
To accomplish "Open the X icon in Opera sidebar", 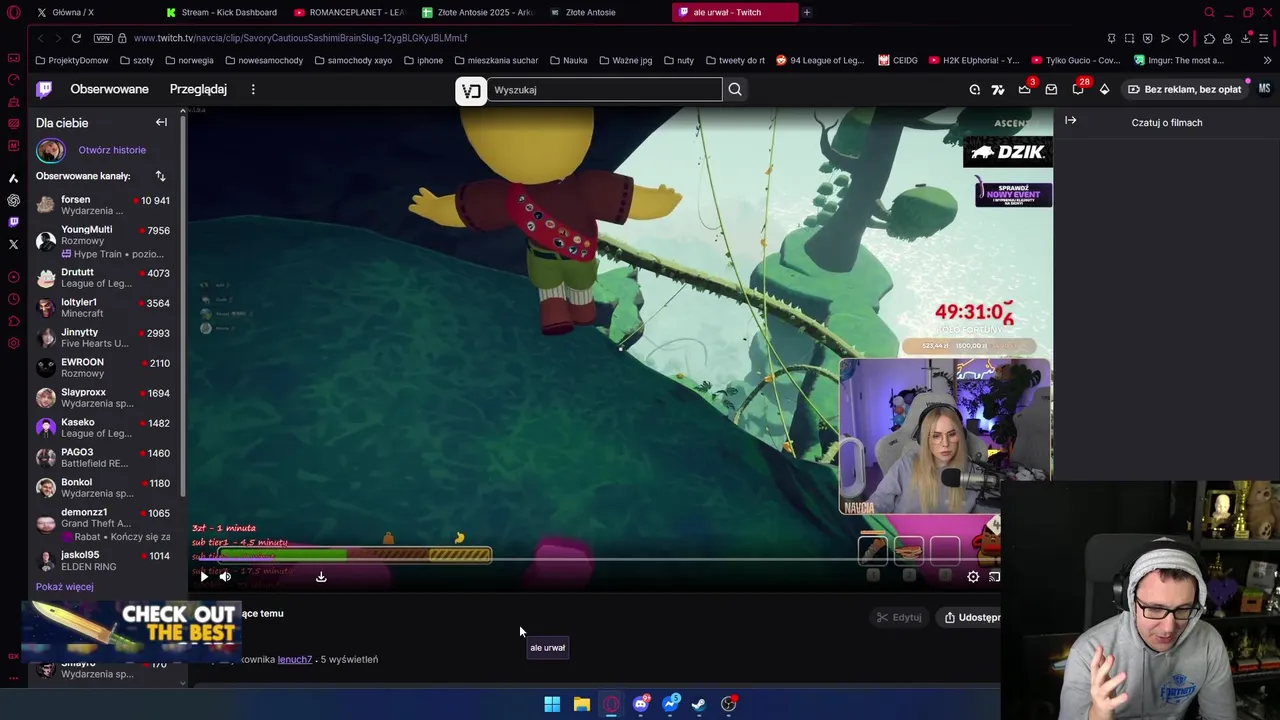I will pos(13,244).
